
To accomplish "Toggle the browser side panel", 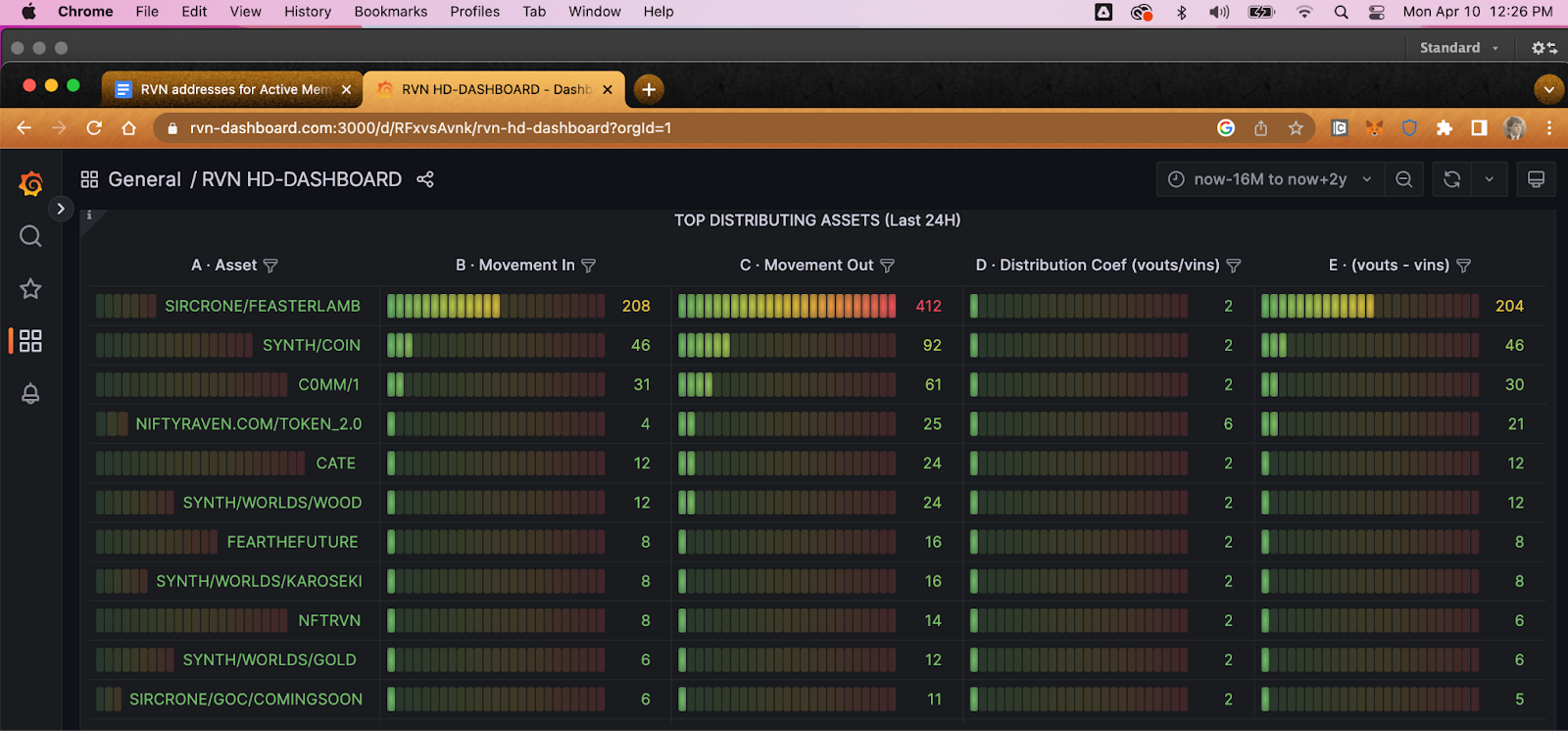I will tap(1479, 128).
